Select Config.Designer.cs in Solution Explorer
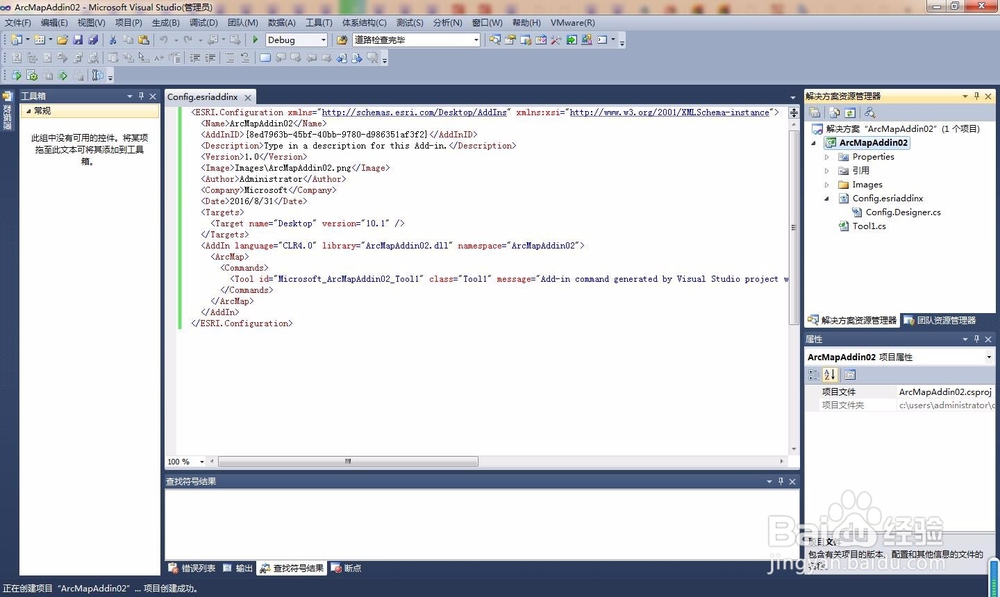Viewport: 1000px width, 597px height. [903, 212]
